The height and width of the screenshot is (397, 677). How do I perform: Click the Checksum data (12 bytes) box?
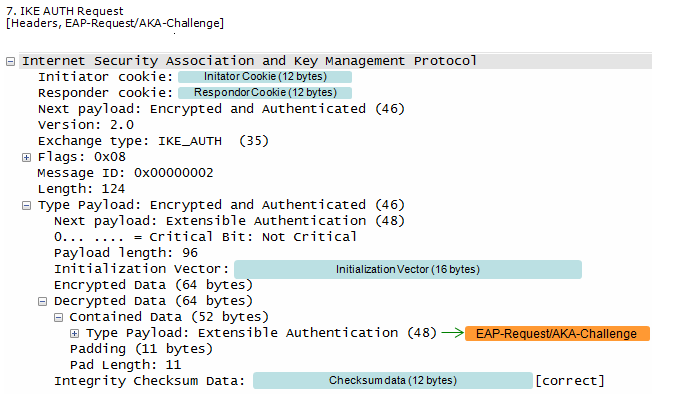pos(392,381)
